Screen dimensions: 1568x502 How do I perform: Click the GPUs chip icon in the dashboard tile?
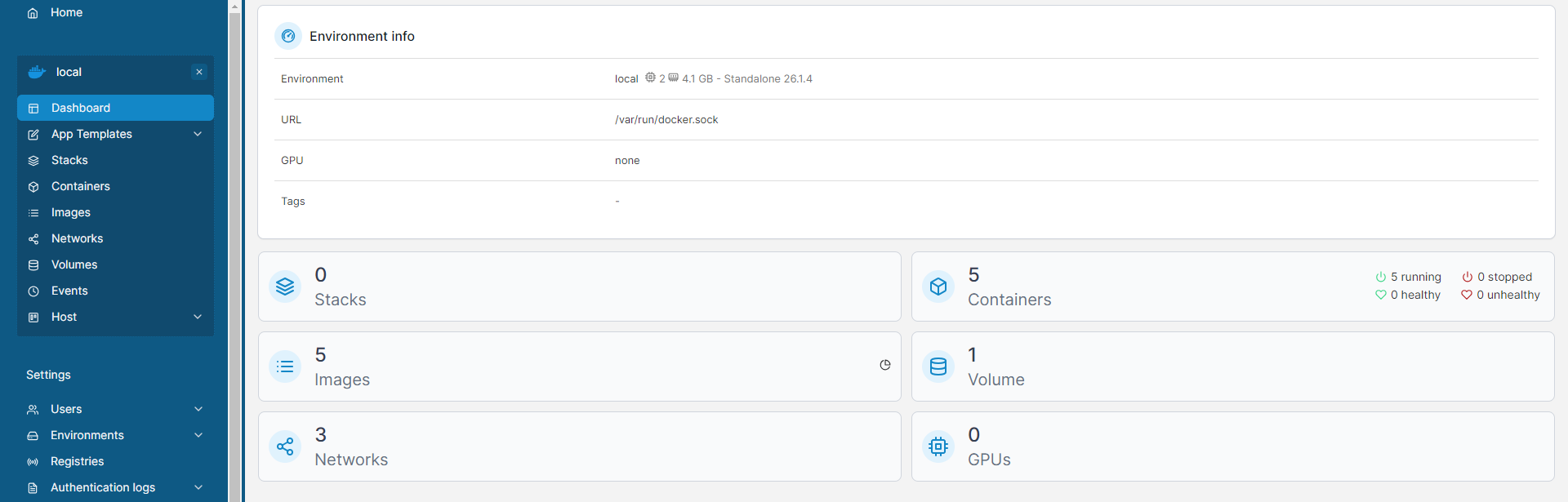[938, 446]
